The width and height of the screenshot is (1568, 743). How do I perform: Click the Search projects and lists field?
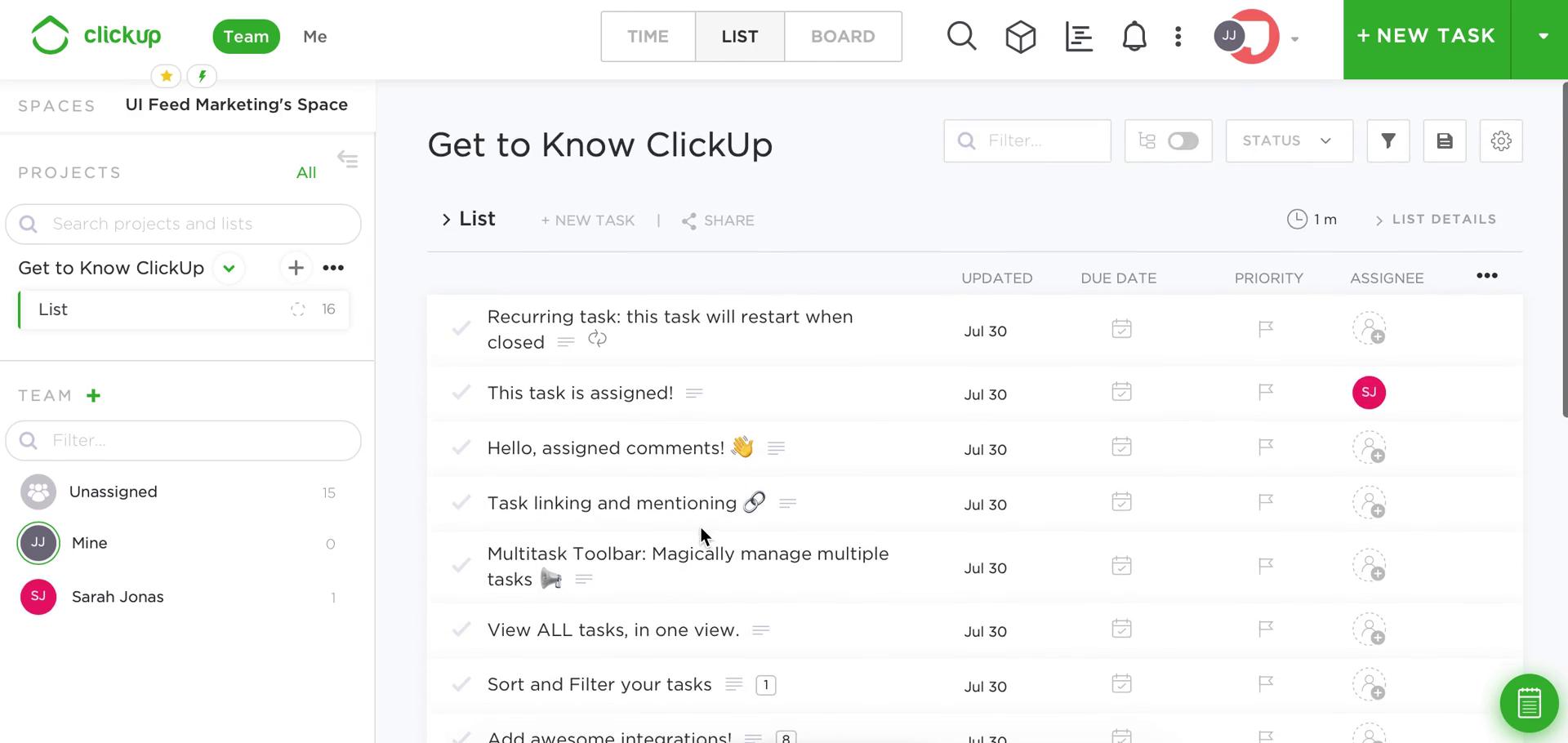183,224
